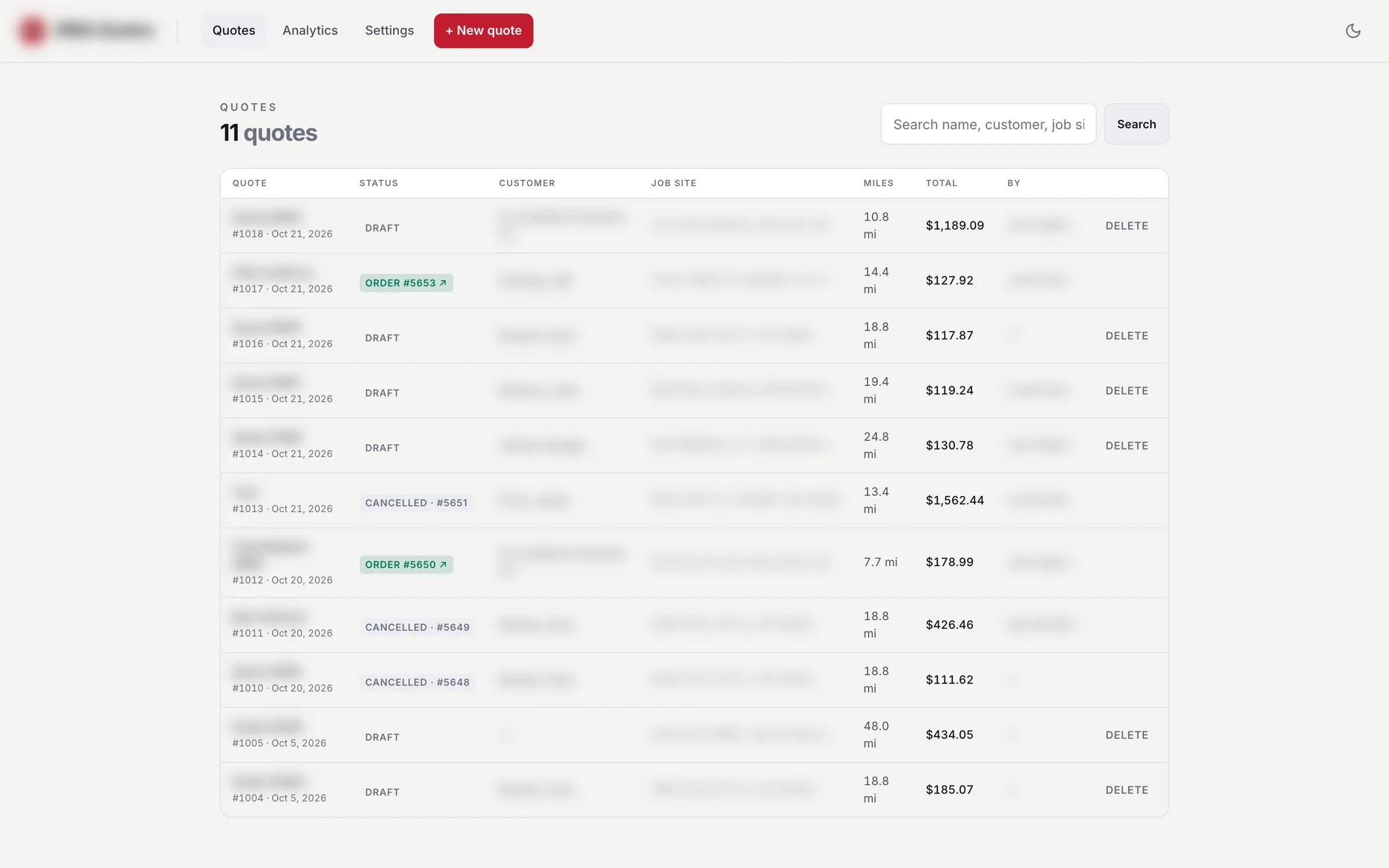This screenshot has width=1389, height=868.
Task: Open quote row #1017 · Oct 21, 2026
Action: coord(694,281)
